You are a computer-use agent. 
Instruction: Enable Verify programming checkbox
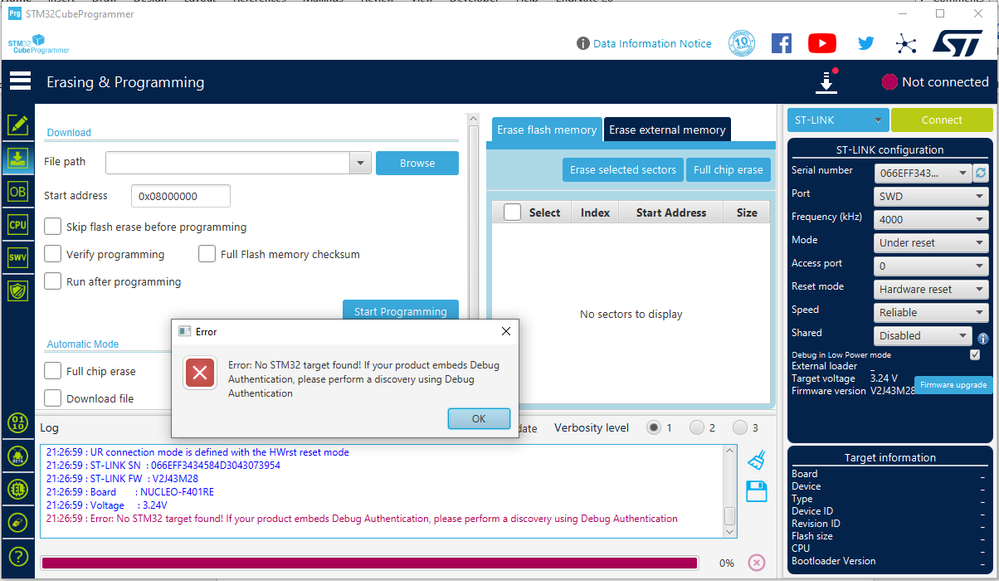[52, 254]
